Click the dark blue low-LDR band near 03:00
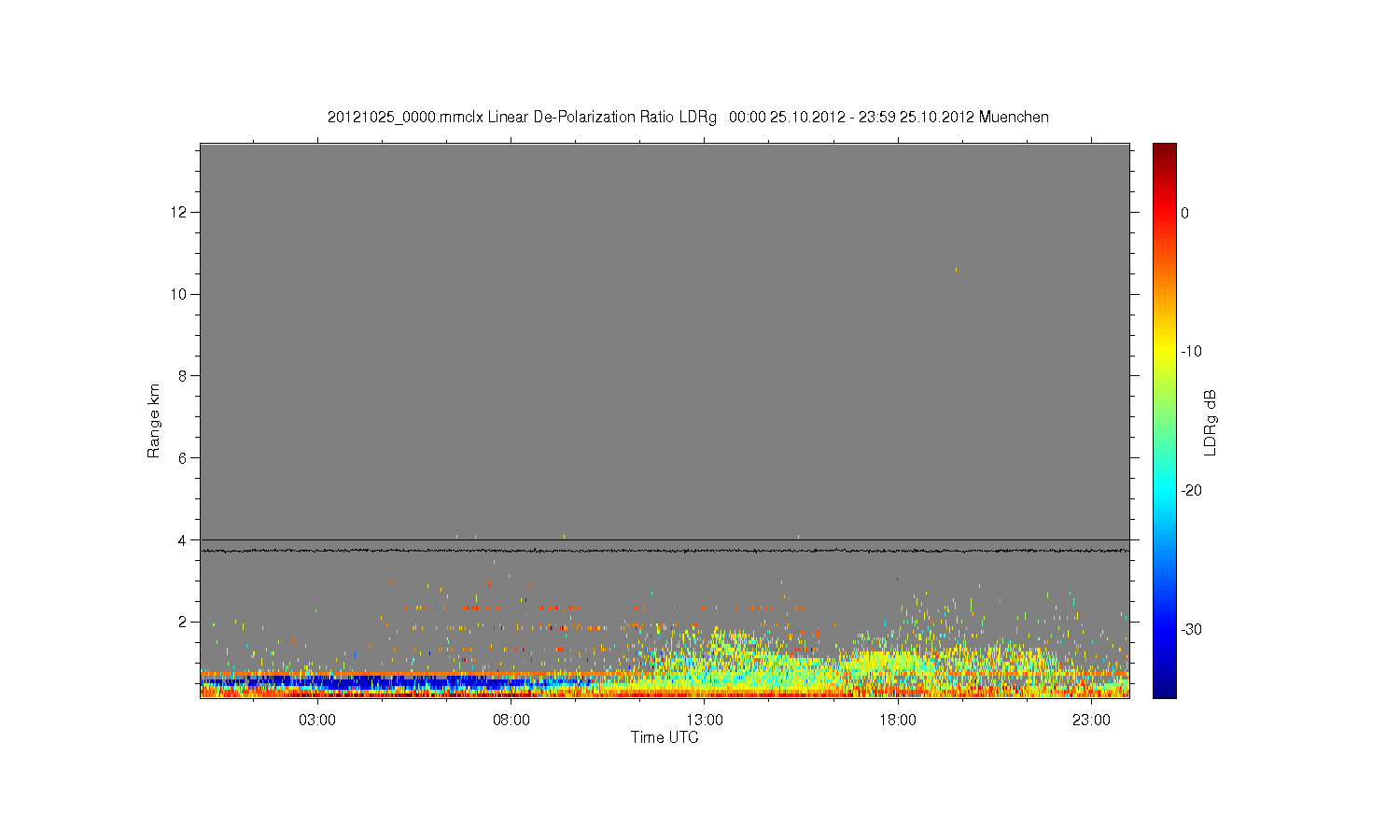 click(x=317, y=683)
